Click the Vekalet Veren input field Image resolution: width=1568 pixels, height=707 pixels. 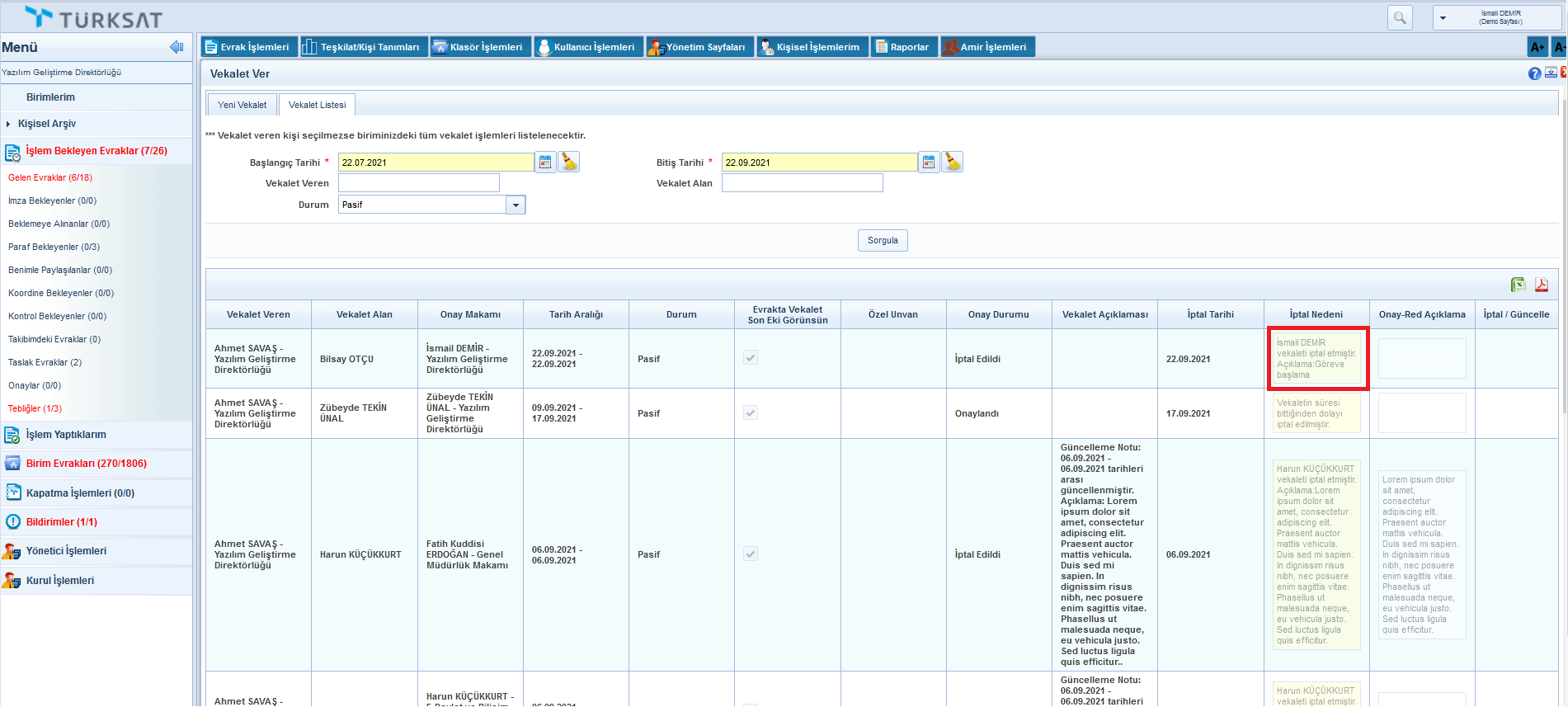[x=418, y=183]
